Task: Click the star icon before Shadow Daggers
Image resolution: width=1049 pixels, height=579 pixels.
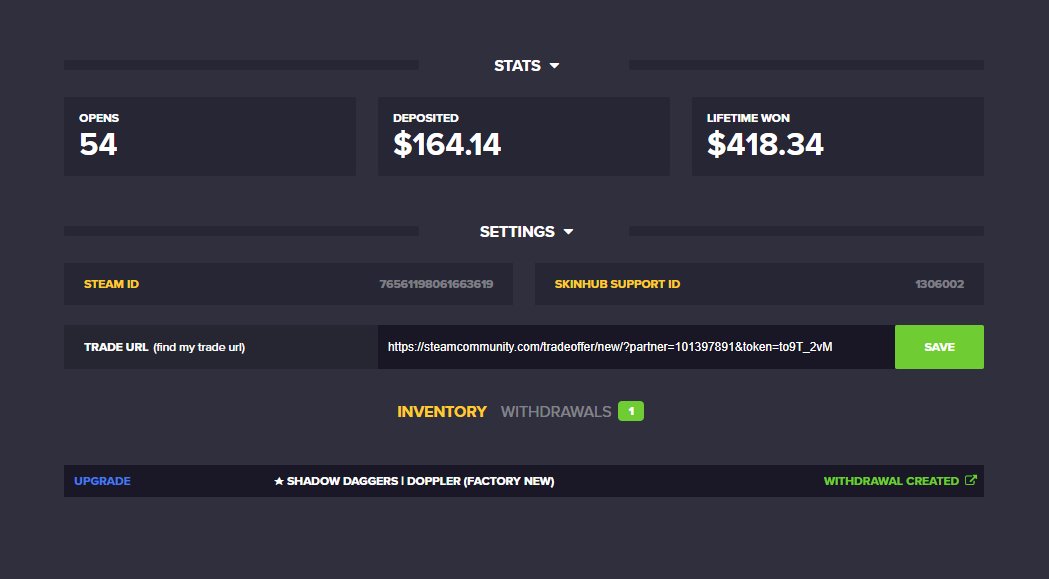Action: [279, 481]
